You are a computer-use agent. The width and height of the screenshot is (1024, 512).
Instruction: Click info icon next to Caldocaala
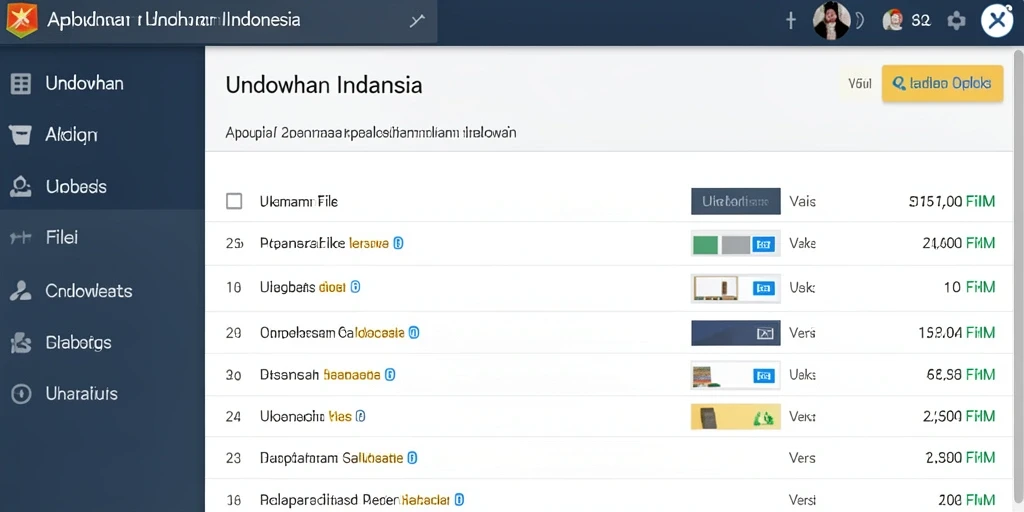pos(413,332)
